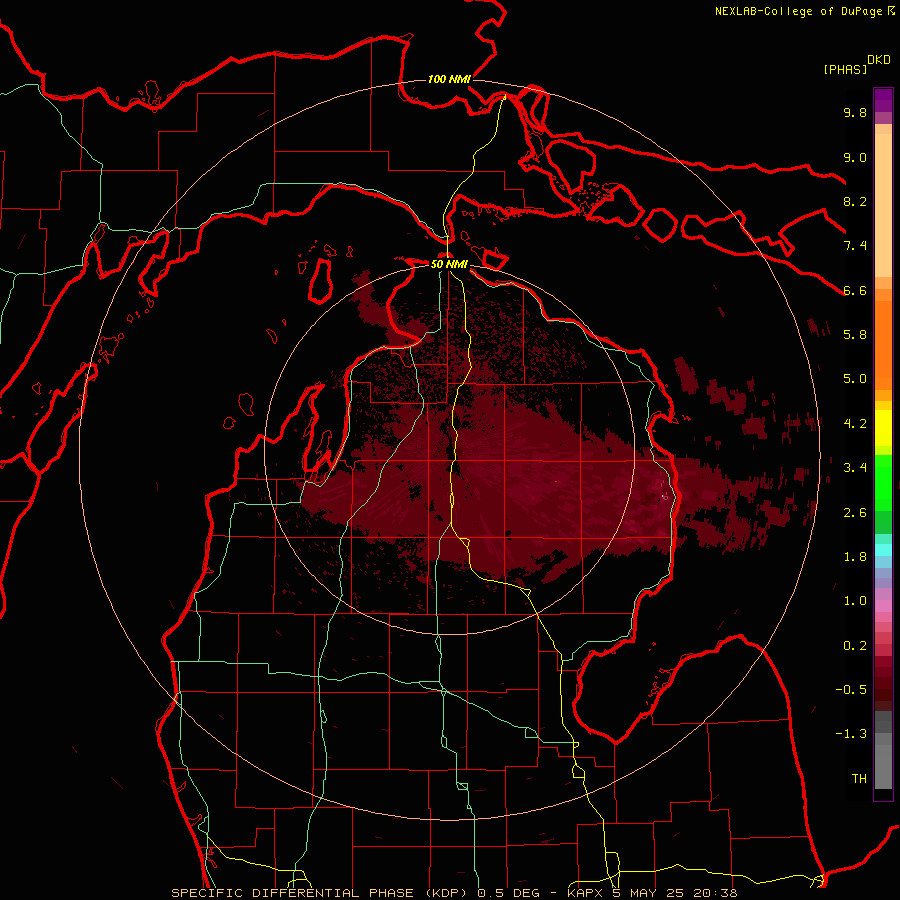Click the 2.6 value on the color scale
The height and width of the screenshot is (900, 900).
pyautogui.click(x=855, y=513)
